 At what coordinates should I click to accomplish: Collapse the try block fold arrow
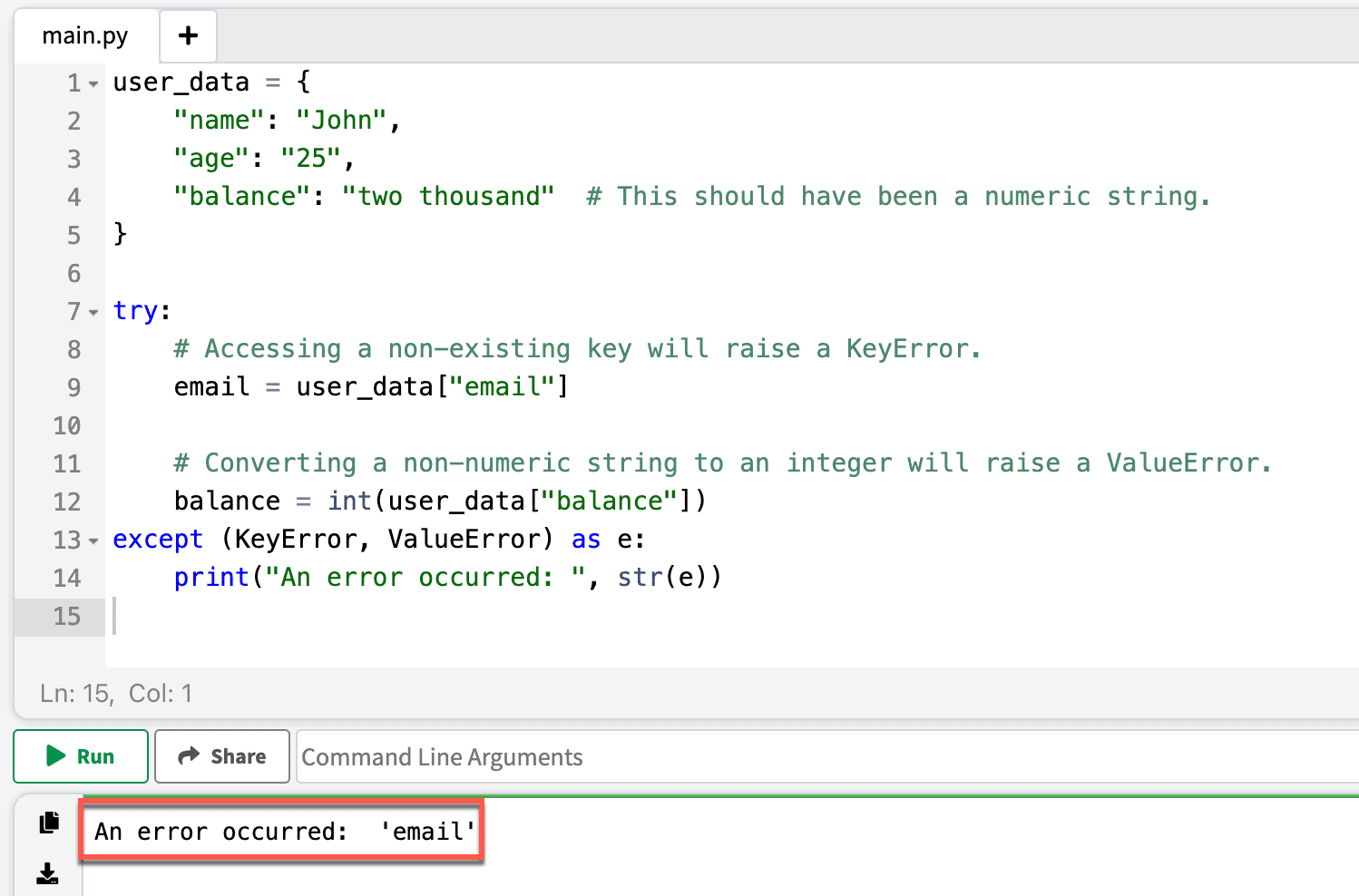(x=93, y=311)
